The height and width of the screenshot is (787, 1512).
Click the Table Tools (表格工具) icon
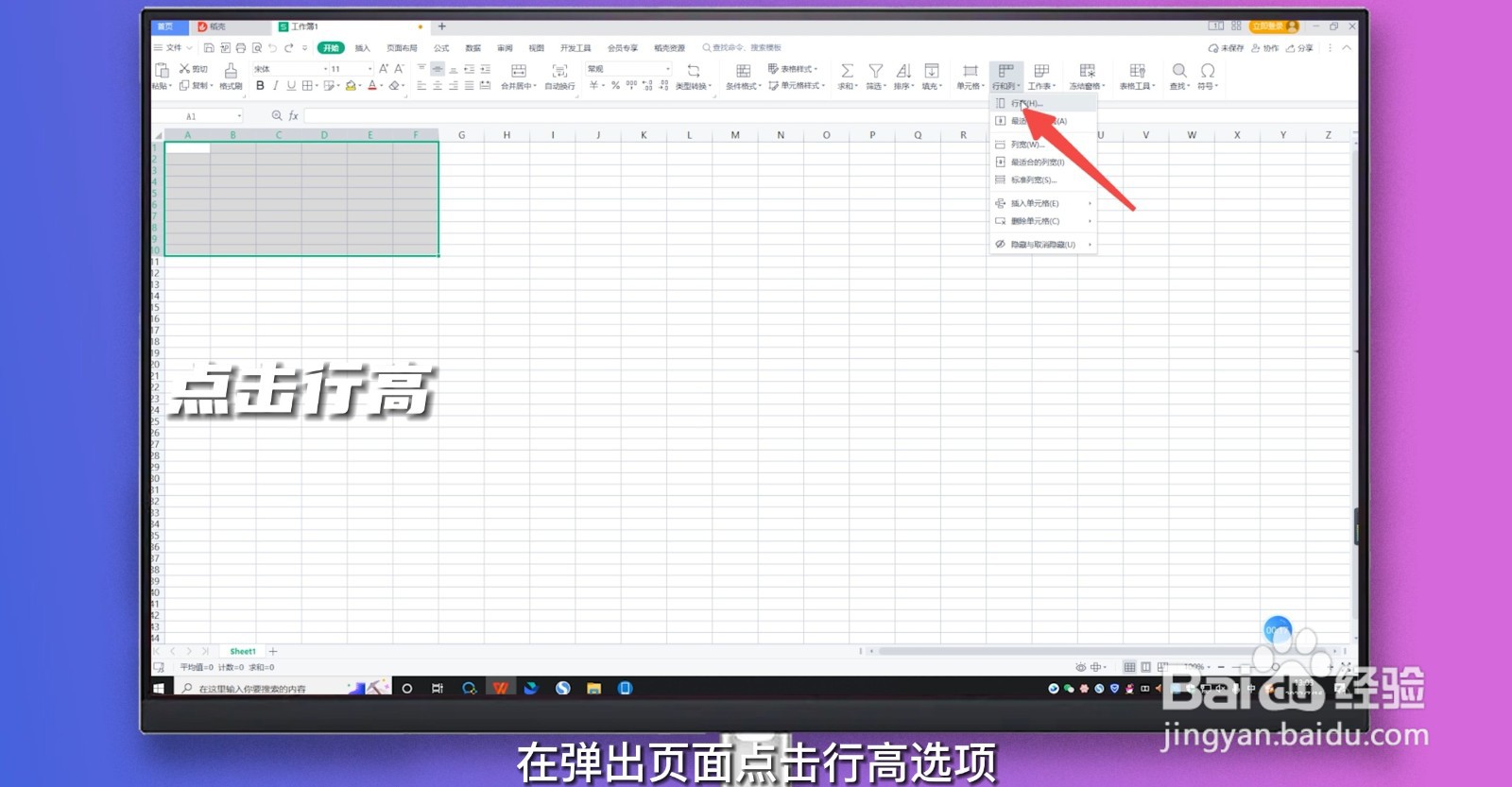point(1138,71)
